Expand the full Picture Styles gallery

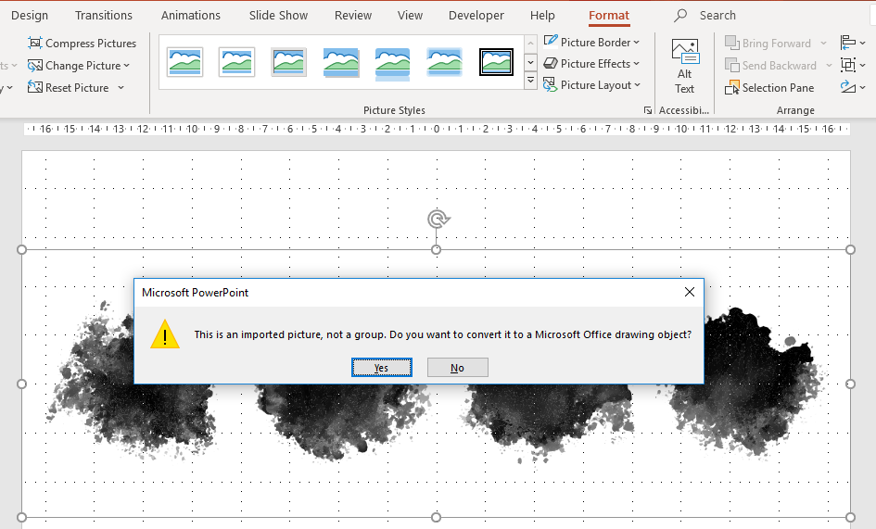point(531,81)
